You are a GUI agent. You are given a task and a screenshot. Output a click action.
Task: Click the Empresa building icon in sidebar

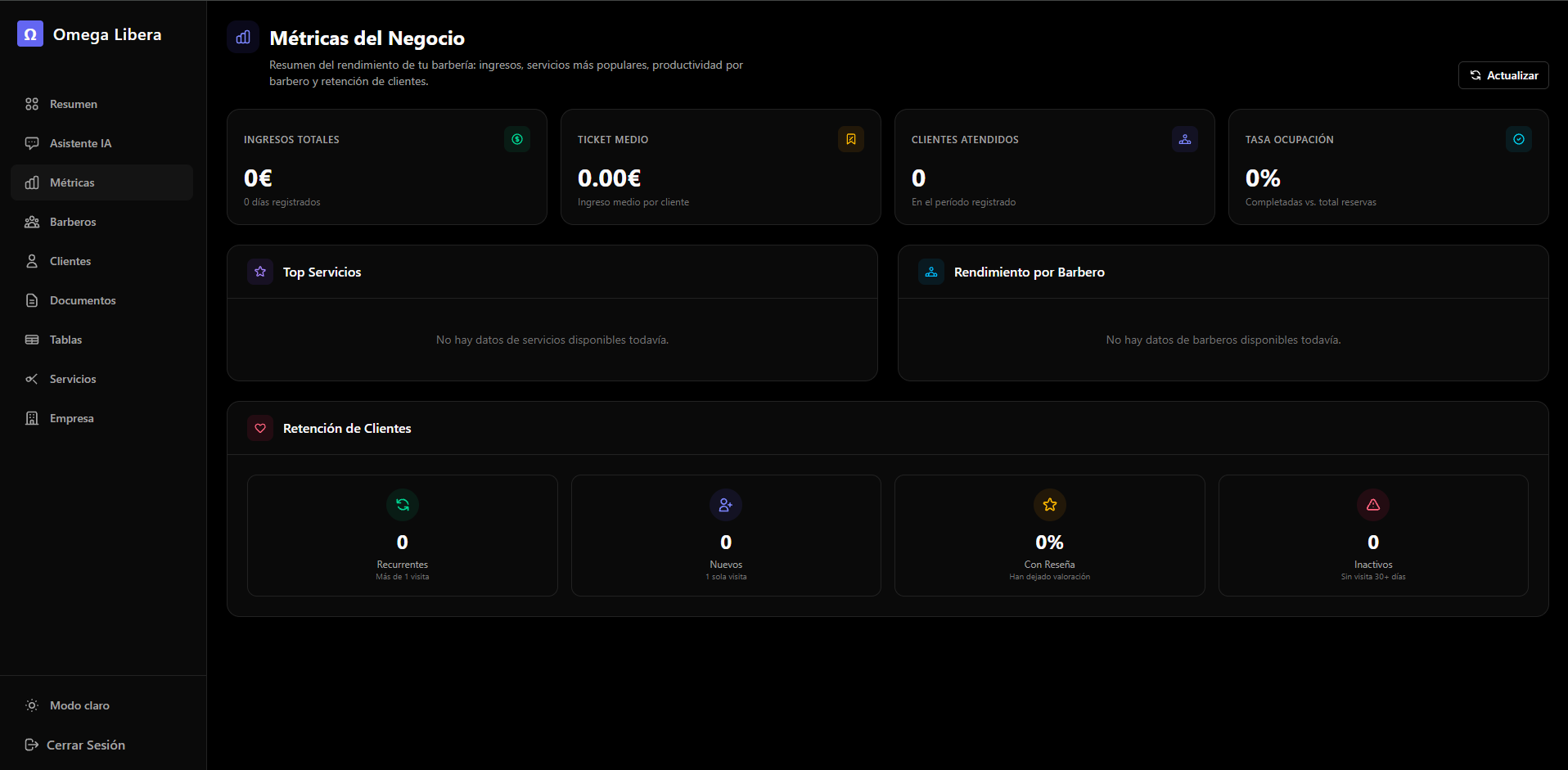pos(32,418)
